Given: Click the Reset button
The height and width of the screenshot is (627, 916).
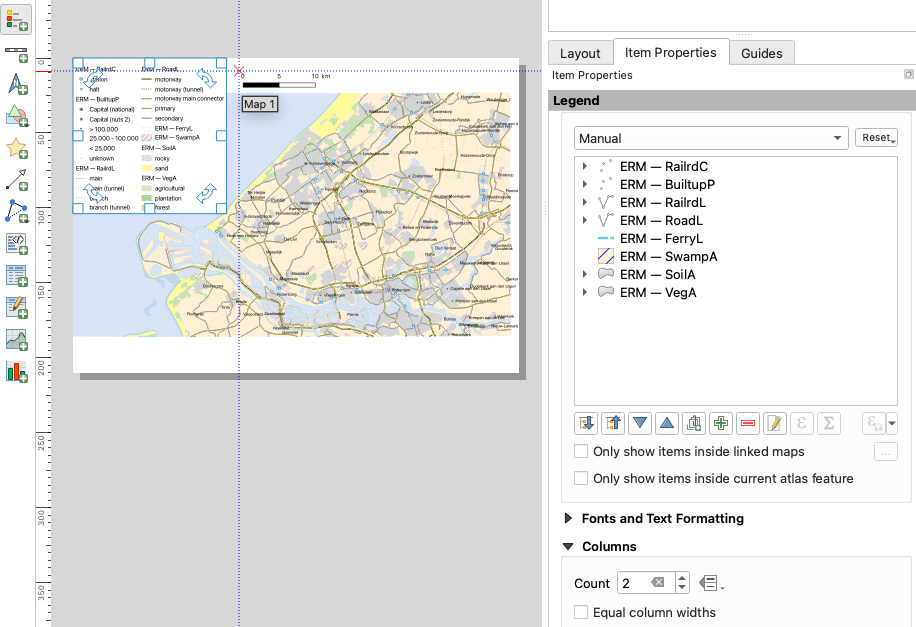Looking at the screenshot, I should (x=876, y=138).
